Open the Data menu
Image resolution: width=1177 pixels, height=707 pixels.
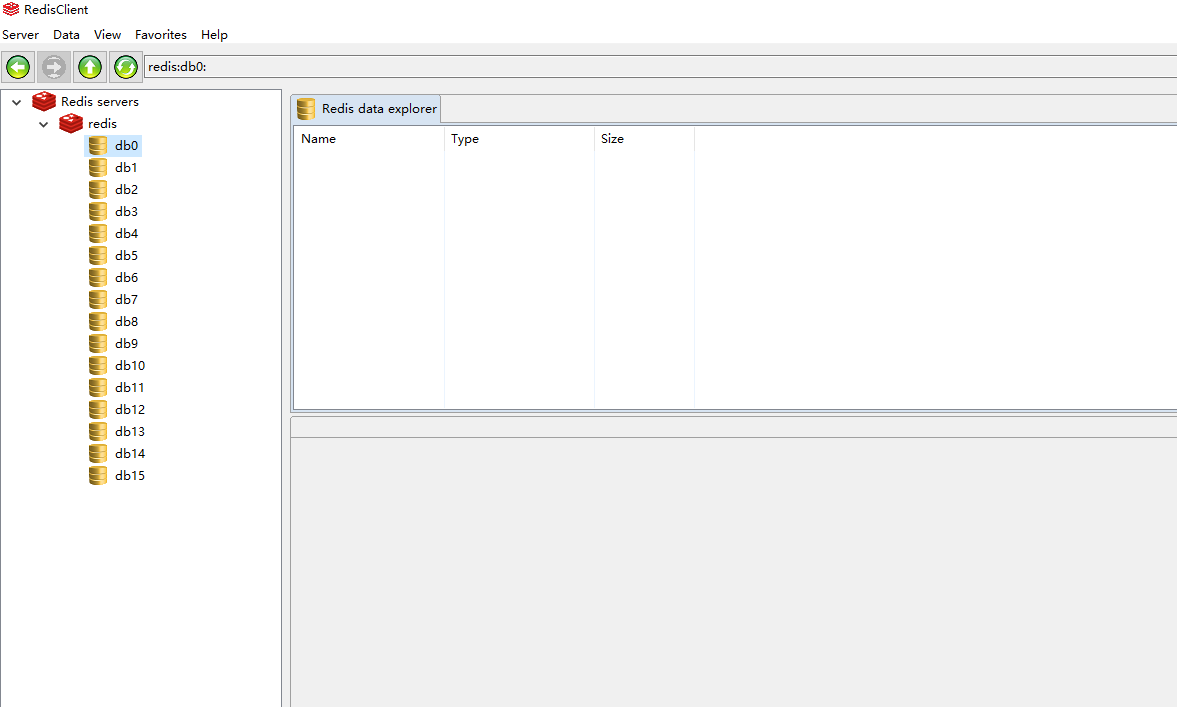66,35
